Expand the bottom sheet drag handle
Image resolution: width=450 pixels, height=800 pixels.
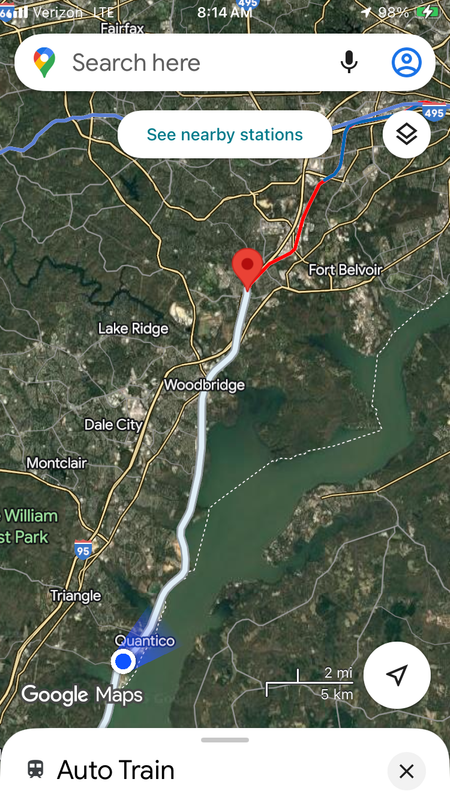(x=225, y=740)
